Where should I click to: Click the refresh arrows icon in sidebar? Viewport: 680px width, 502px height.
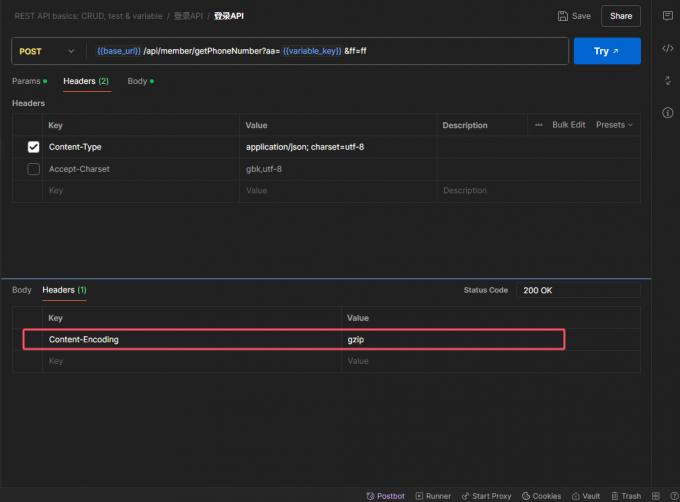(667, 80)
